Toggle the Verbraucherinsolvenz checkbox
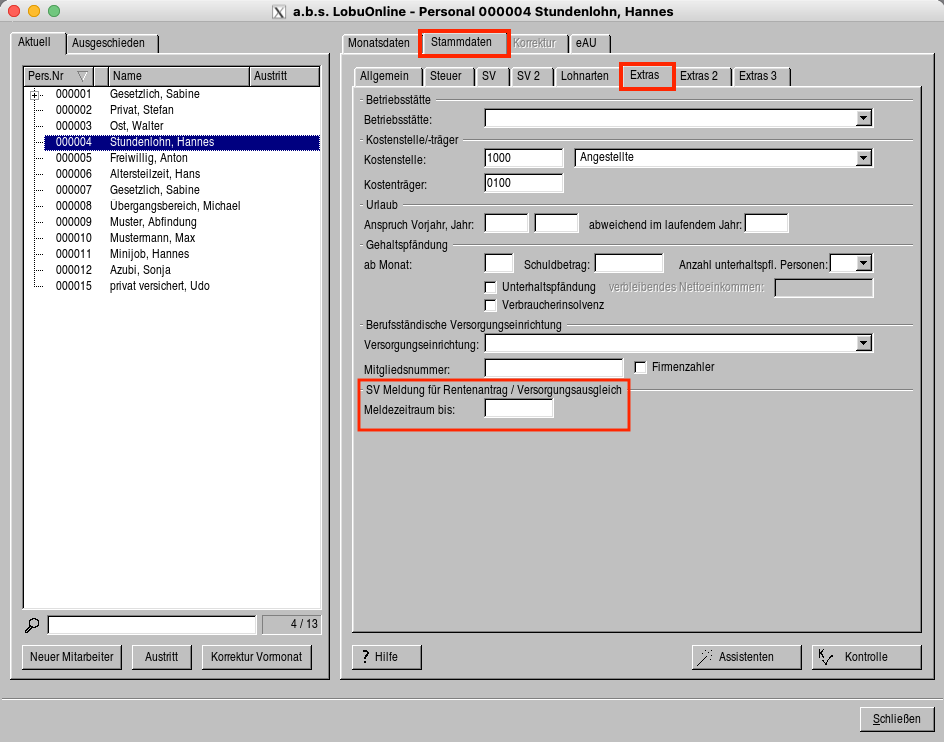 [491, 305]
